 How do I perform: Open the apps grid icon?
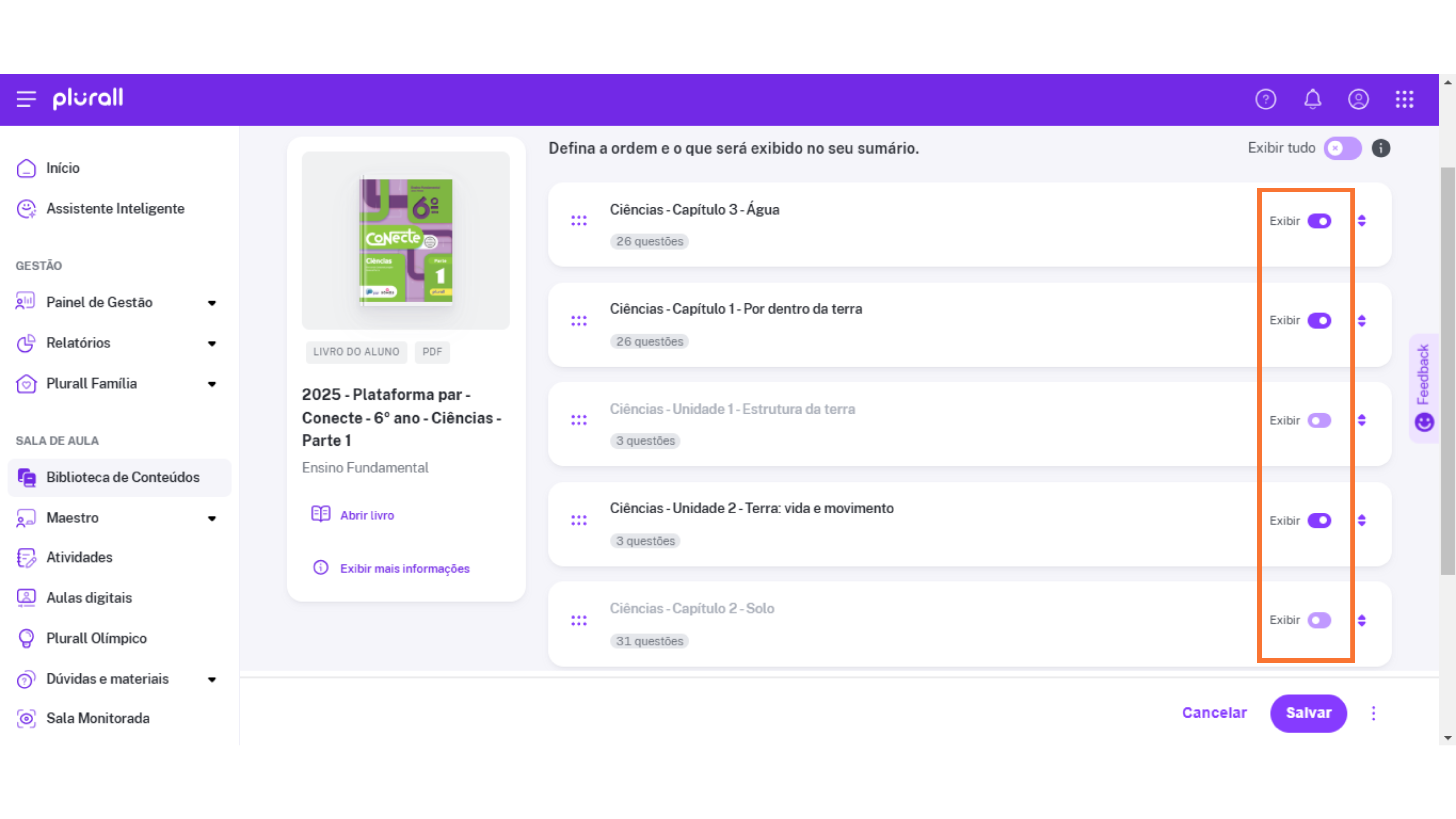point(1405,99)
